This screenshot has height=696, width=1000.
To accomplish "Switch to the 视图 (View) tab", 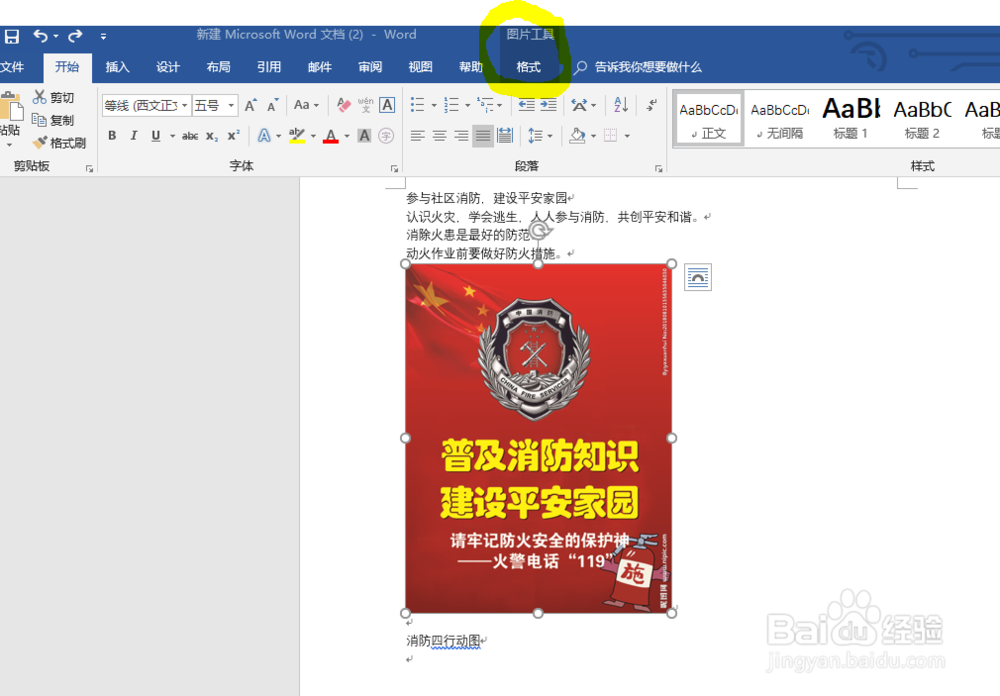I will pyautogui.click(x=420, y=67).
